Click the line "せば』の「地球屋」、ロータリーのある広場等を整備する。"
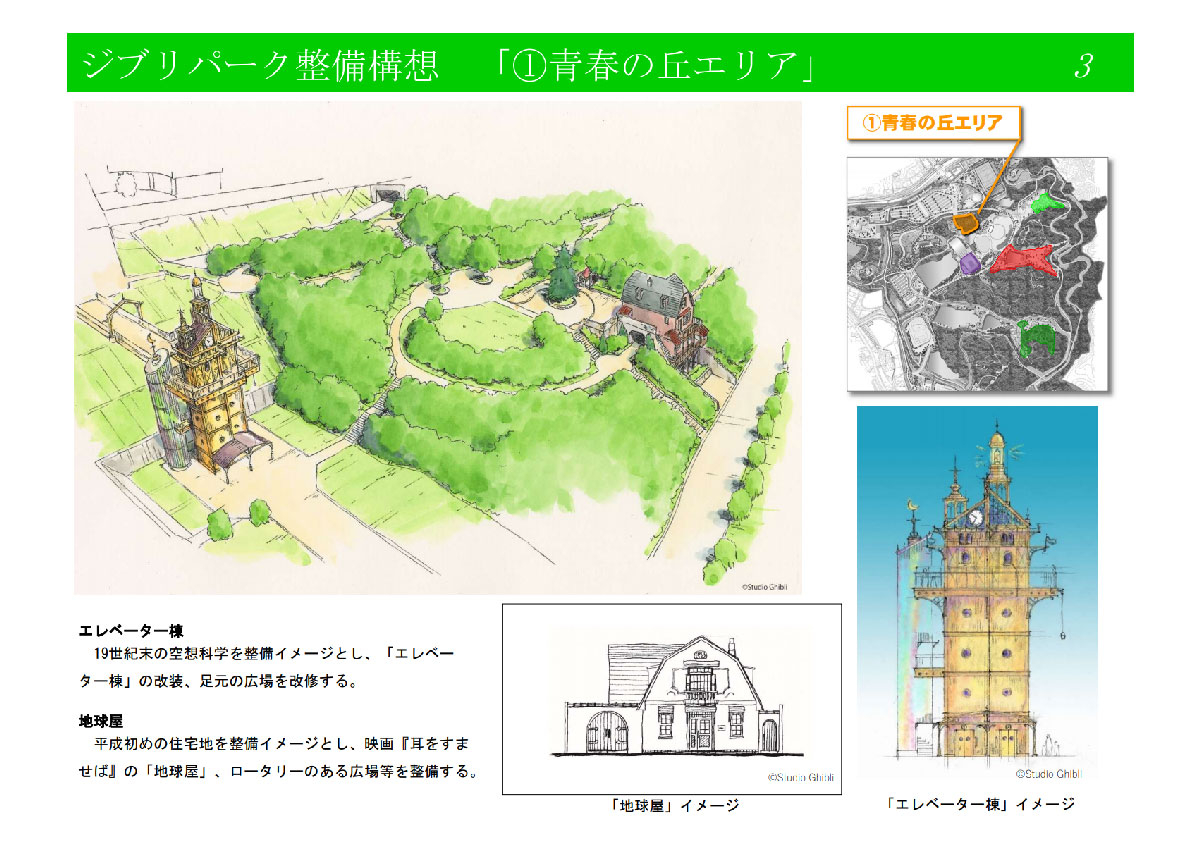This screenshot has width=1200, height=850. (x=278, y=773)
